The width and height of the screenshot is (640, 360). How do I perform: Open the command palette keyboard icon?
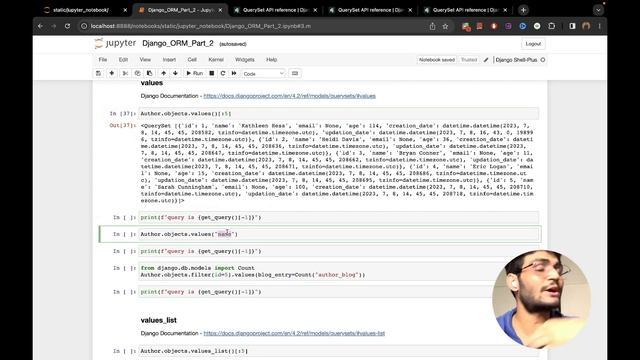295,73
